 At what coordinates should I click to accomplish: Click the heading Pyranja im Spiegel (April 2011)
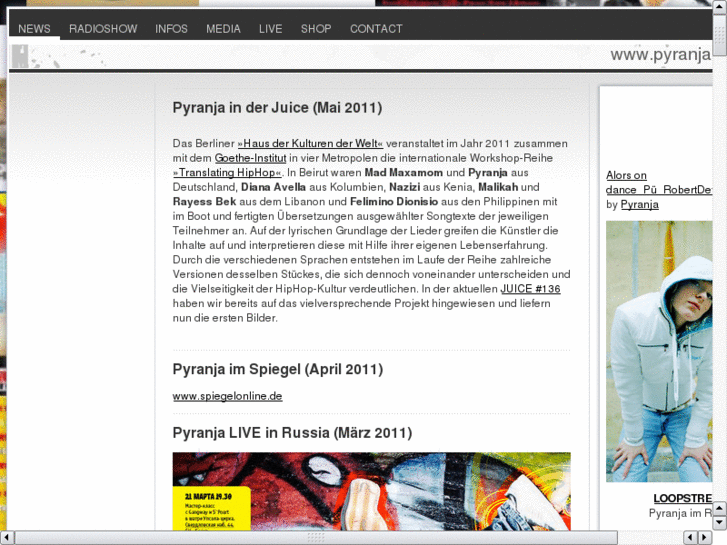tap(278, 369)
